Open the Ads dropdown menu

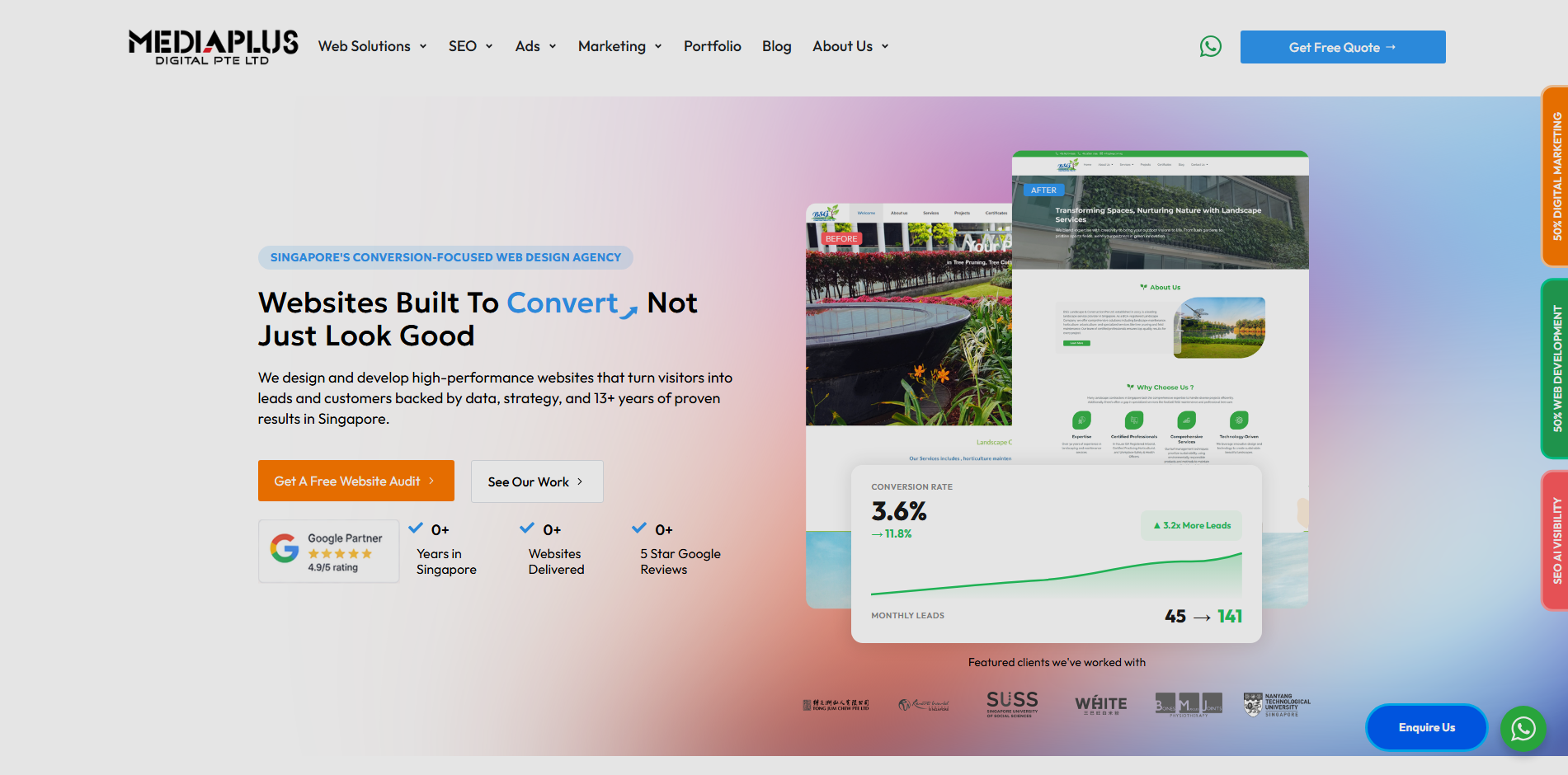click(536, 46)
